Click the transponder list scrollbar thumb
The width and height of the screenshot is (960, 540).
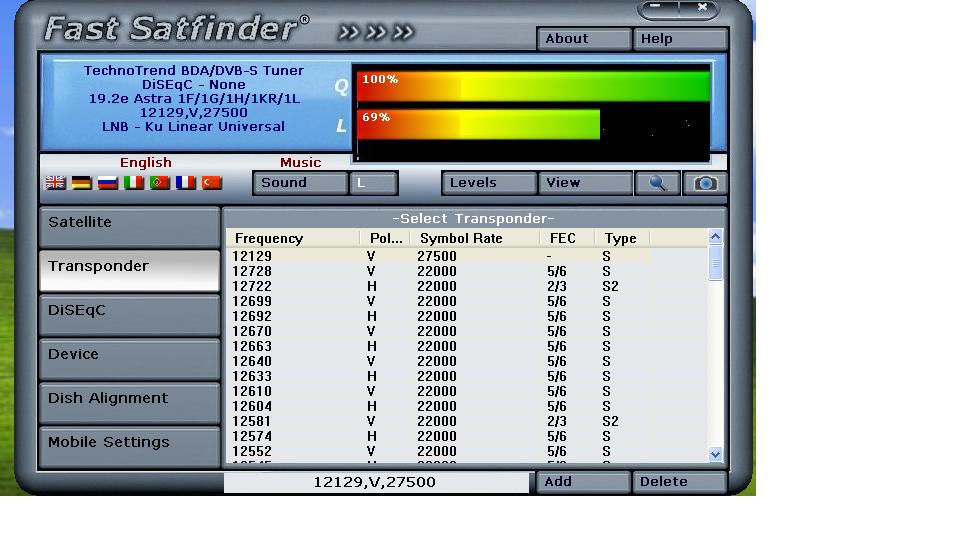pos(715,263)
